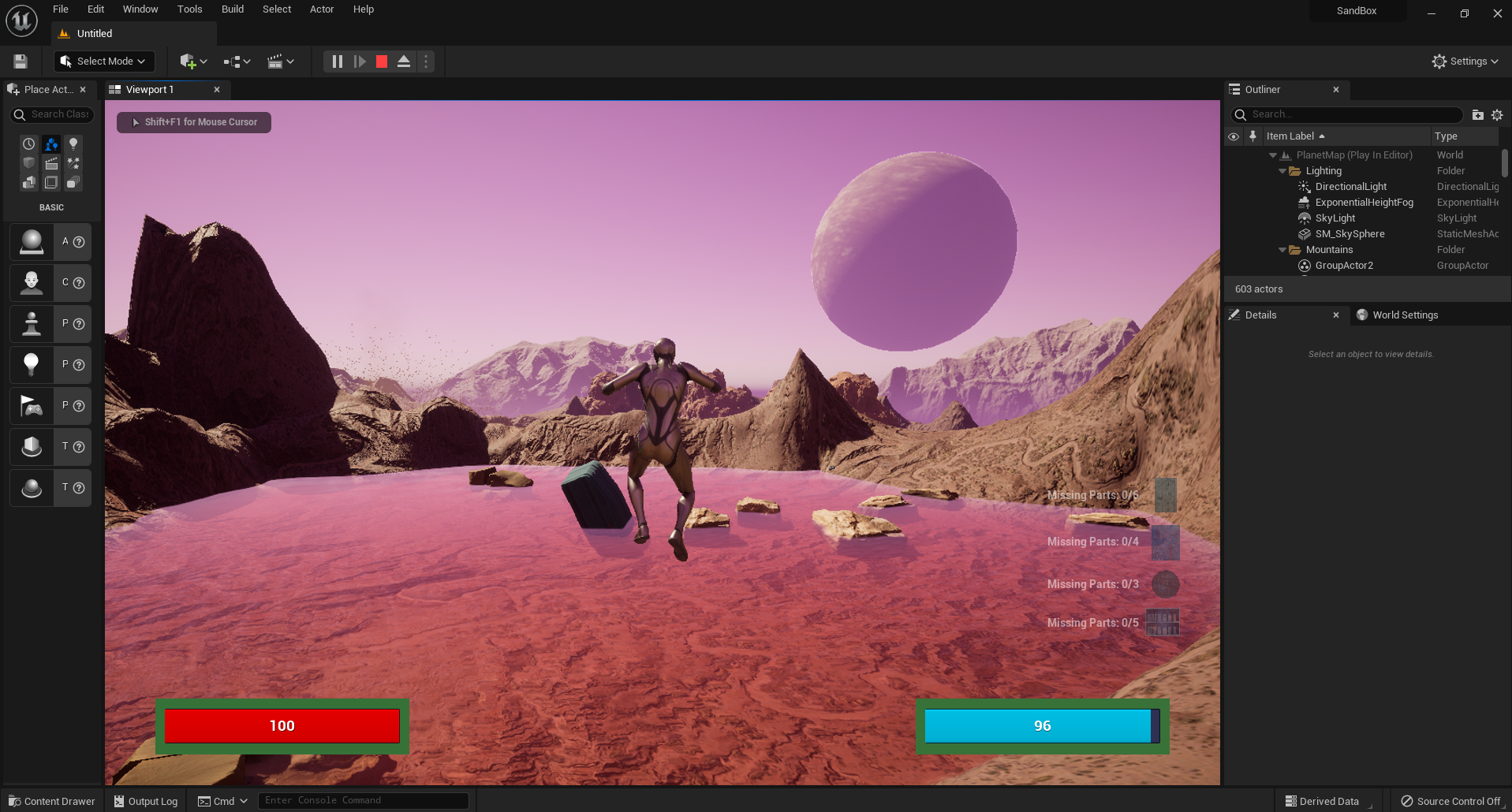Select the Visual Effects sparkle category icon
The height and width of the screenshot is (812, 1512).
pyautogui.click(x=73, y=163)
